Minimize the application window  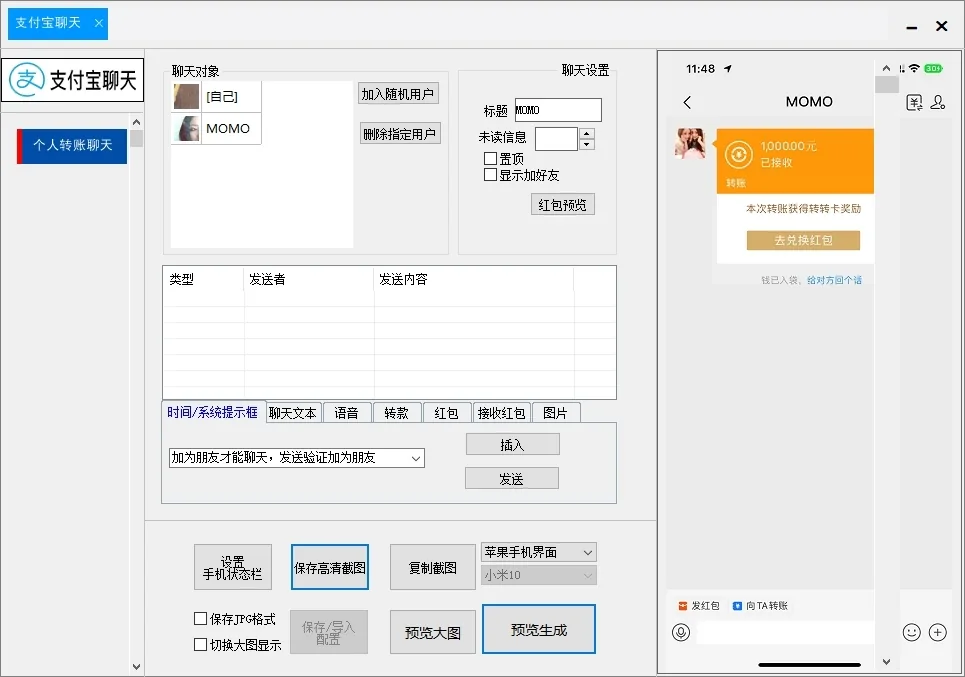pyautogui.click(x=912, y=27)
